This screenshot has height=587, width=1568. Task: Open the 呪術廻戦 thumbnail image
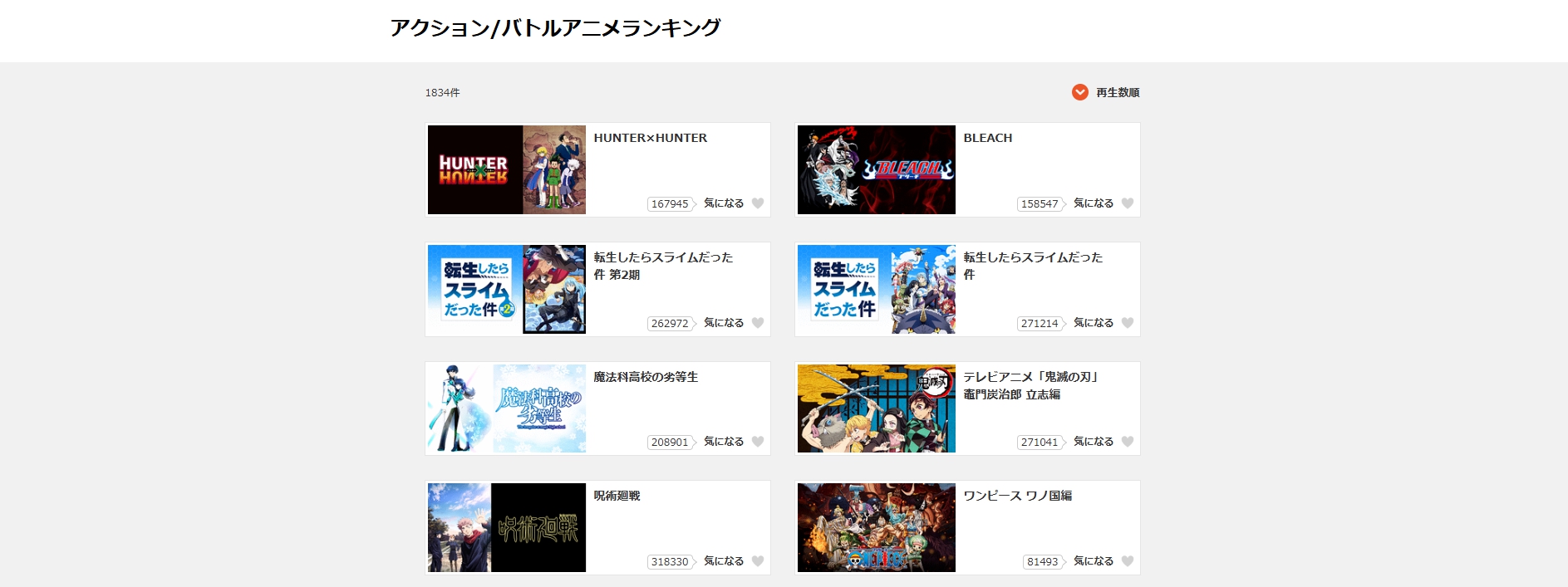(x=507, y=527)
